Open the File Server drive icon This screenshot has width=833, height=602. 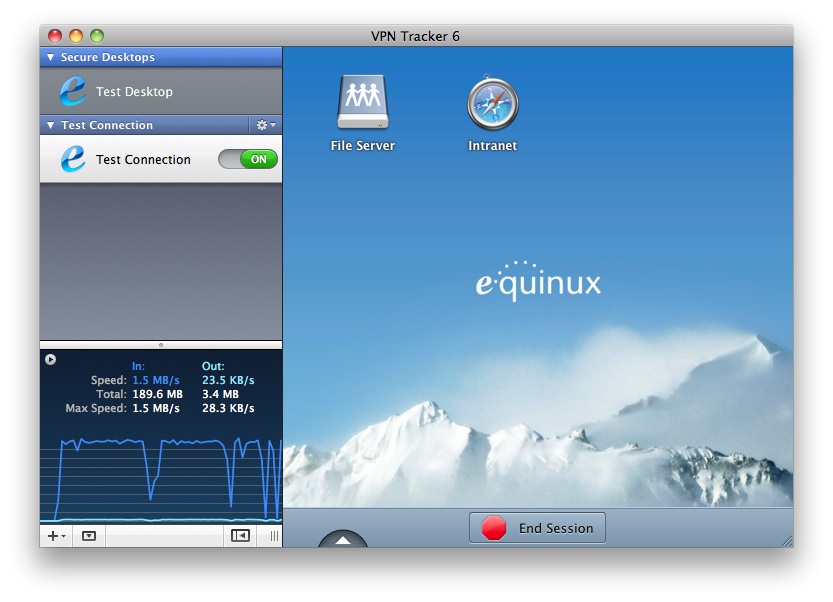[x=362, y=104]
